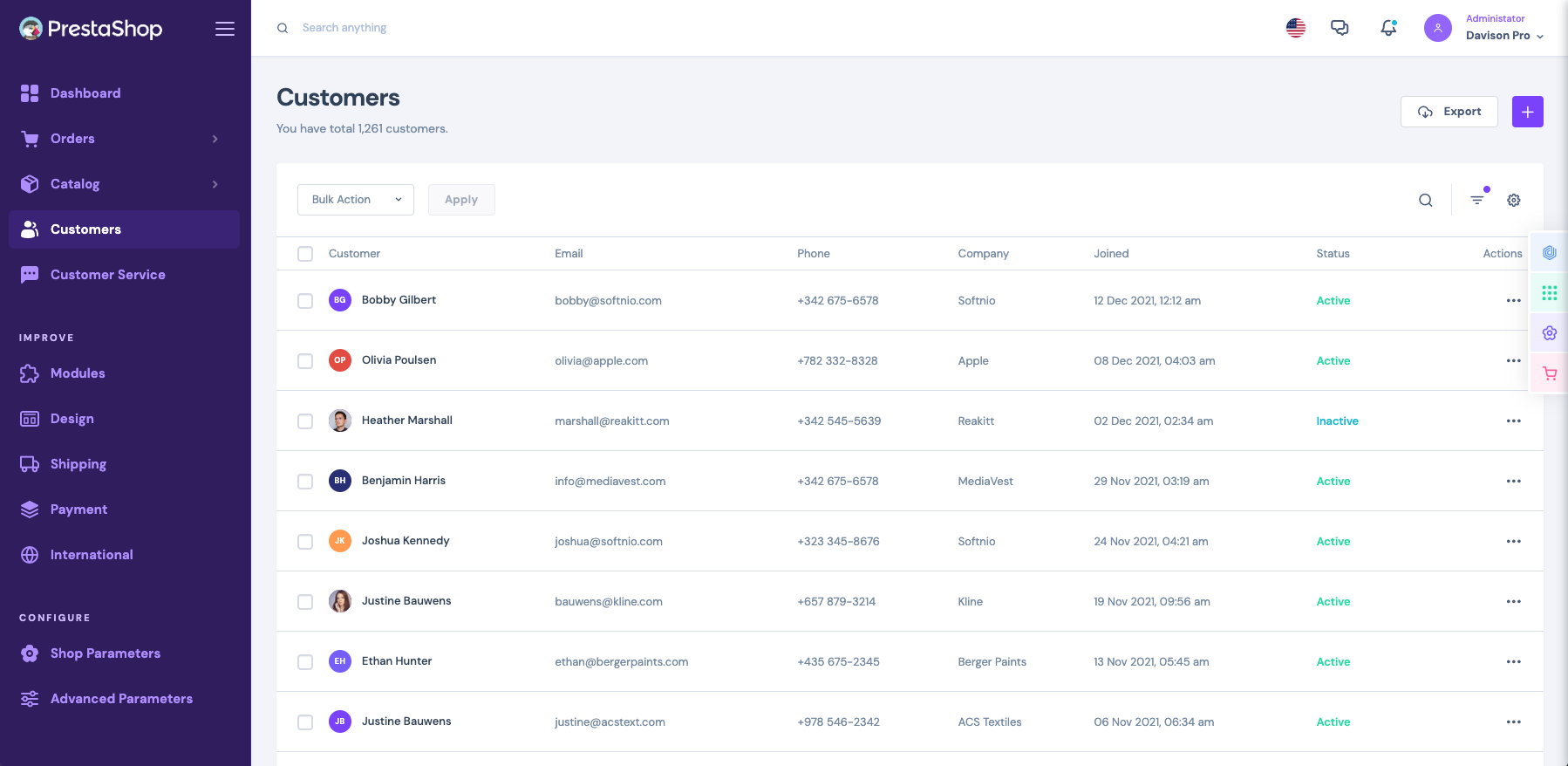1568x766 pixels.
Task: Click the JK avatar for Joshua Kennedy
Action: (x=340, y=541)
